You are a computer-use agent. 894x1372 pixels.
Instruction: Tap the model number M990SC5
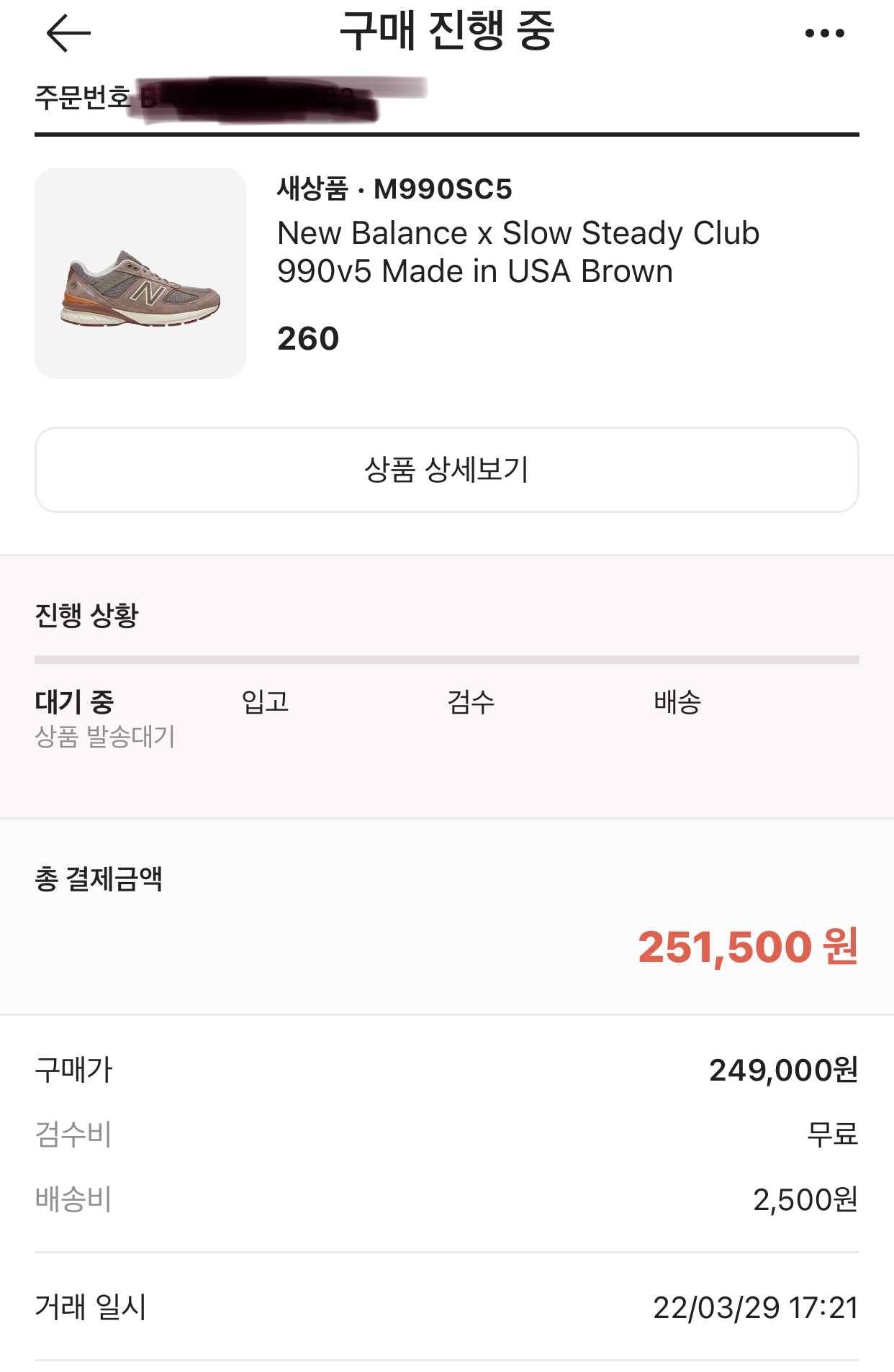click(443, 189)
